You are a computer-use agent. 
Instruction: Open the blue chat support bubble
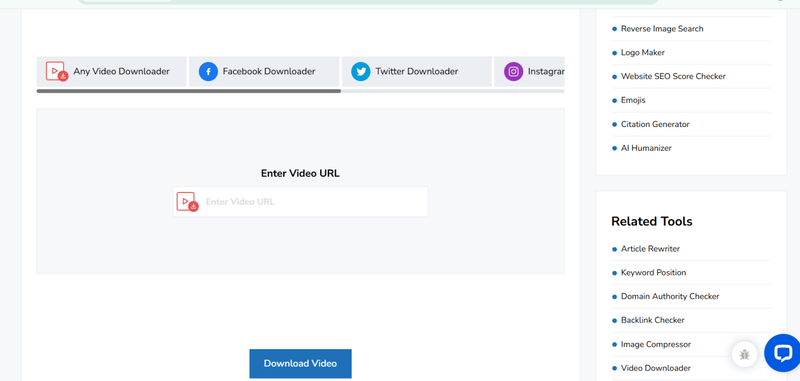click(x=782, y=352)
